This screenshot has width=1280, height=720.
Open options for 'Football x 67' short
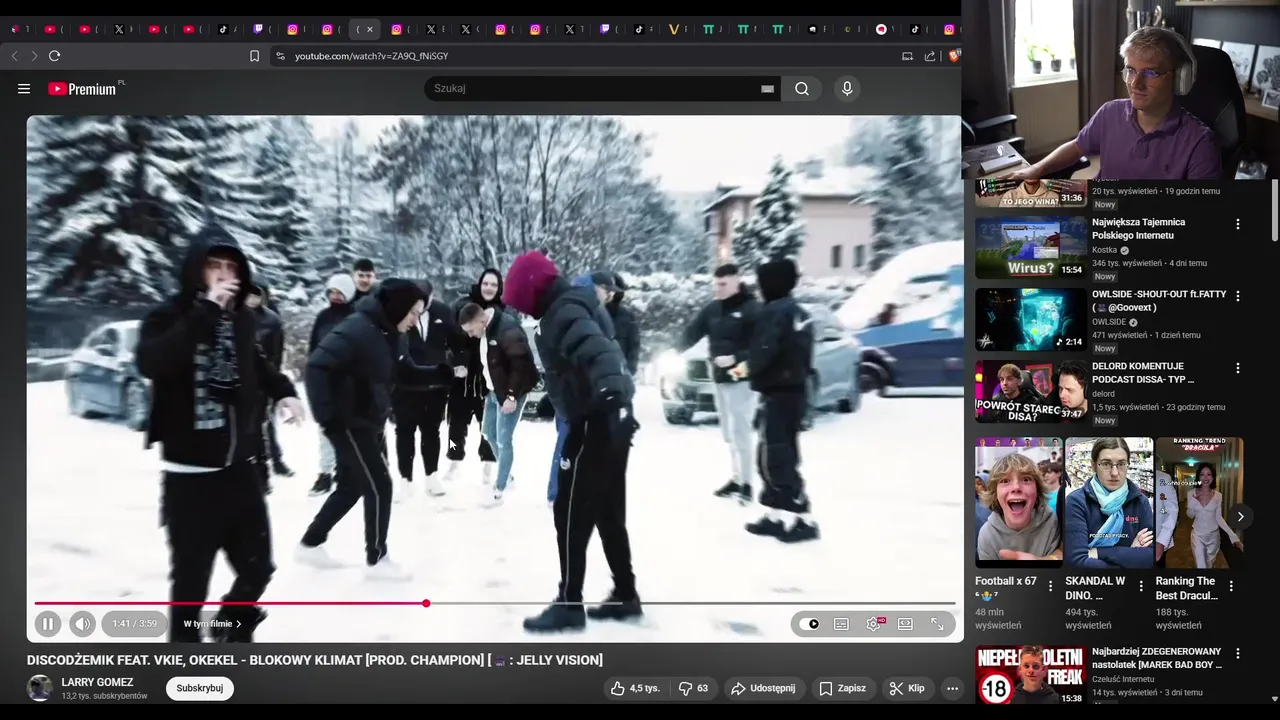1050,586
